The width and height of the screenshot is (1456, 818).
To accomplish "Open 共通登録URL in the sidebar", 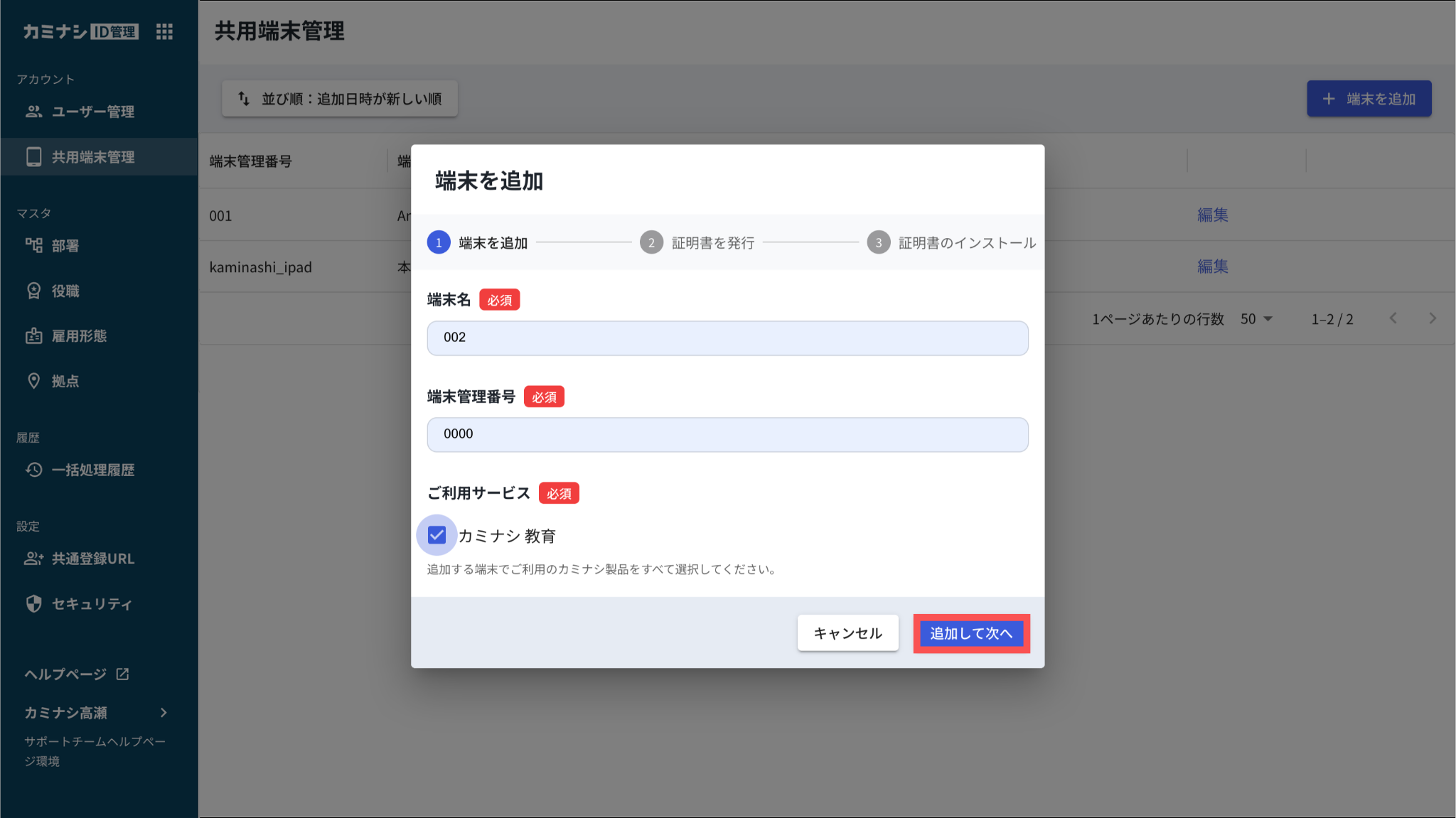I will (92, 559).
